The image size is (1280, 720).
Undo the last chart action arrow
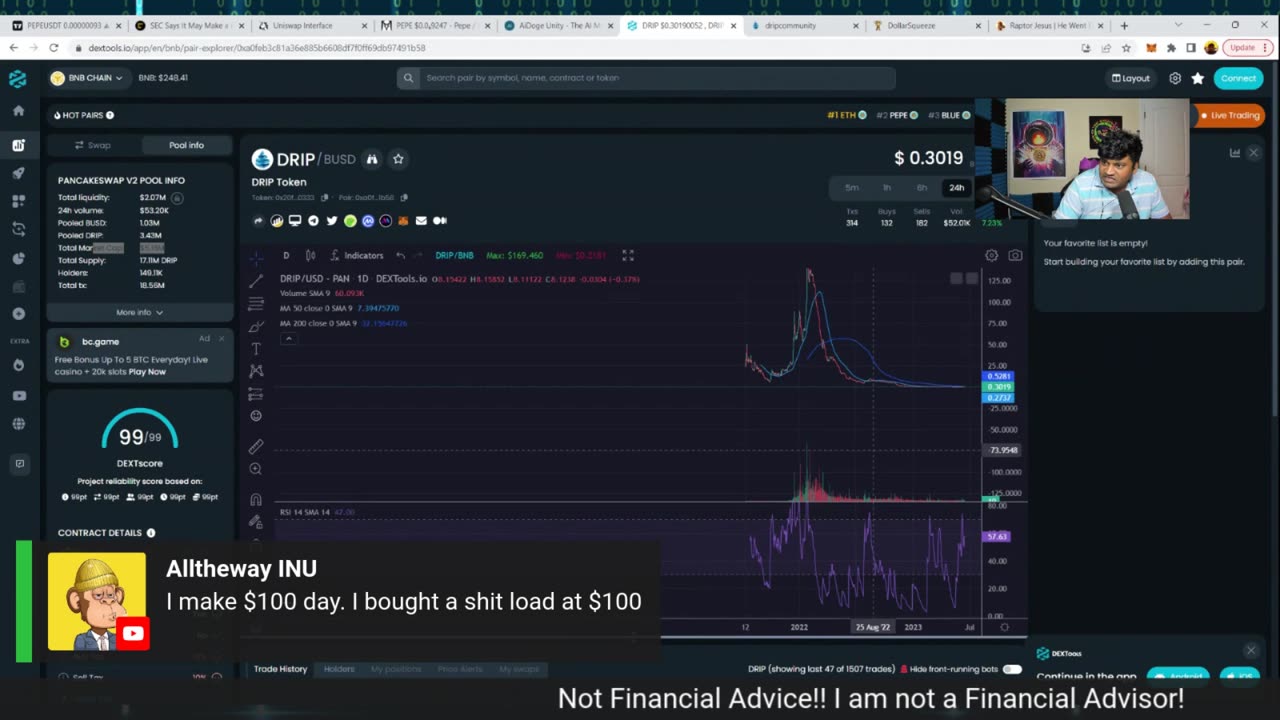(400, 256)
